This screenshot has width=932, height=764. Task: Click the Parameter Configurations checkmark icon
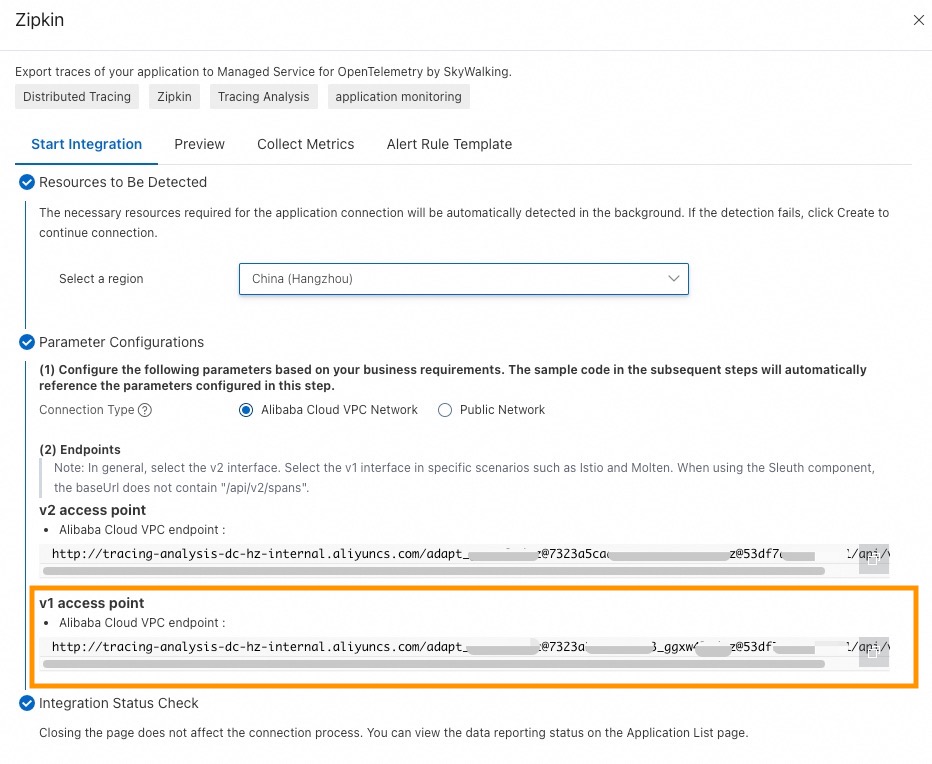pos(27,342)
